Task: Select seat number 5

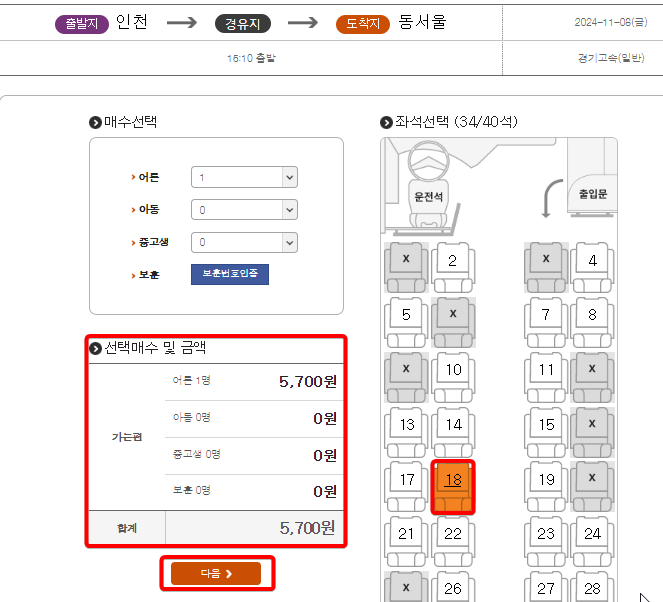Action: 406,322
